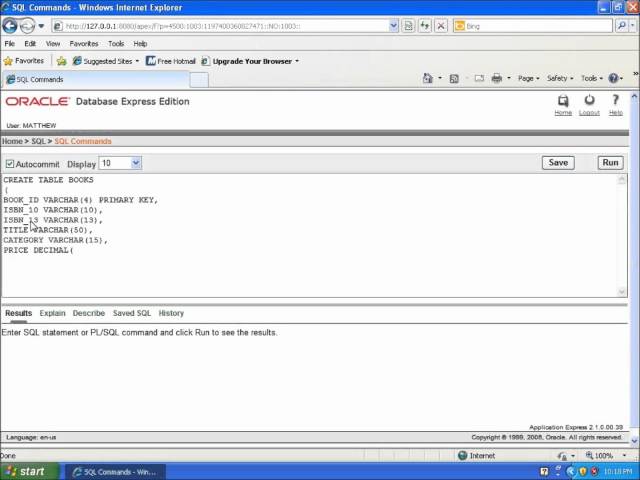Click the Compatibility View icon
640x480 pixels.
tap(408, 26)
